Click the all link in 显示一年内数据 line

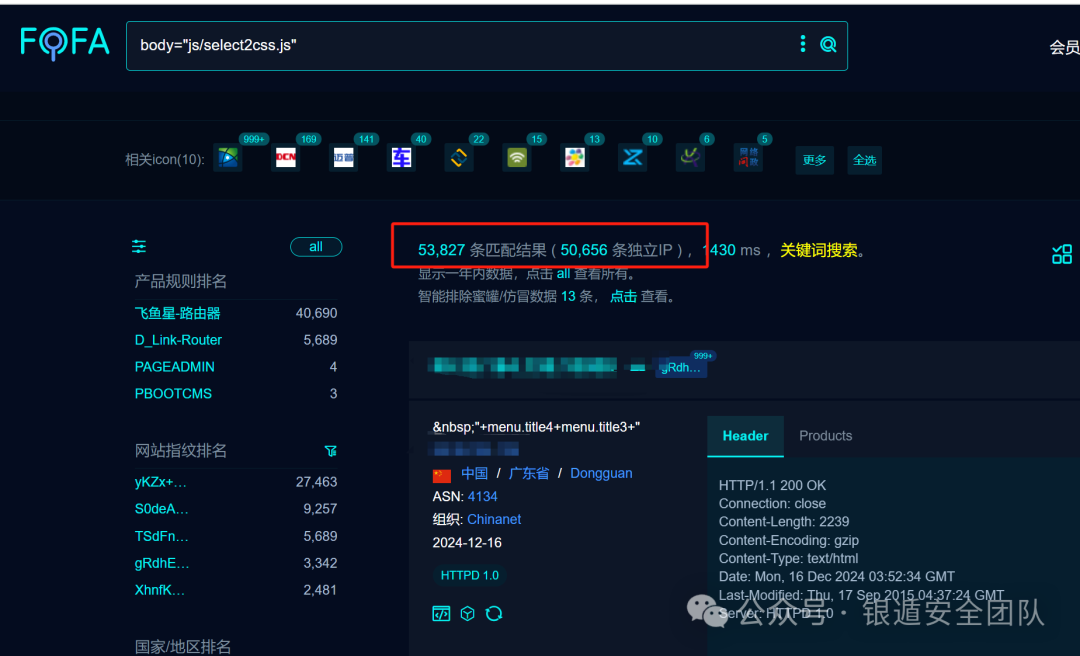[x=563, y=274]
